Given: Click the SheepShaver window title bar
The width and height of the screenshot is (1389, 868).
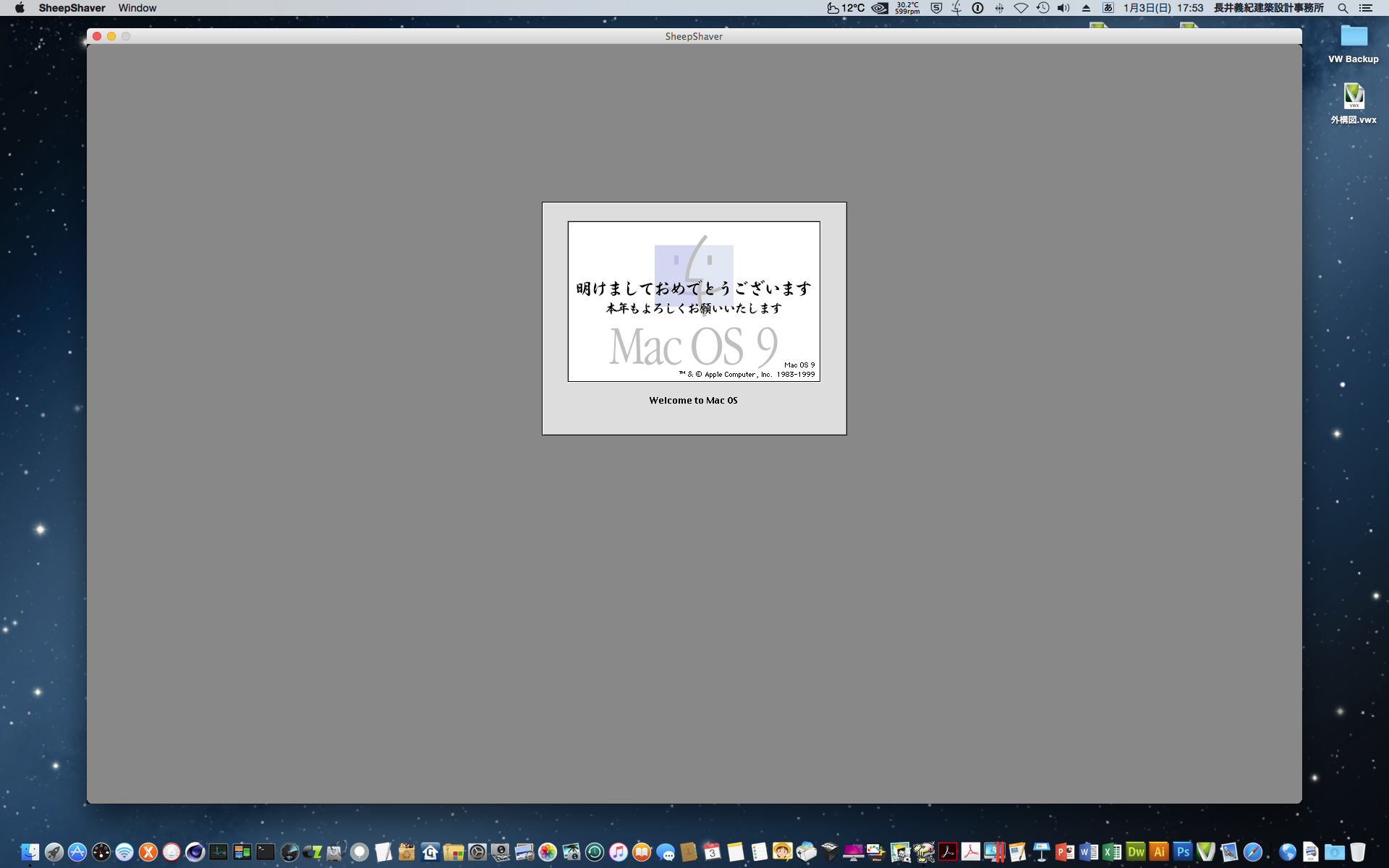Looking at the screenshot, I should click(694, 36).
